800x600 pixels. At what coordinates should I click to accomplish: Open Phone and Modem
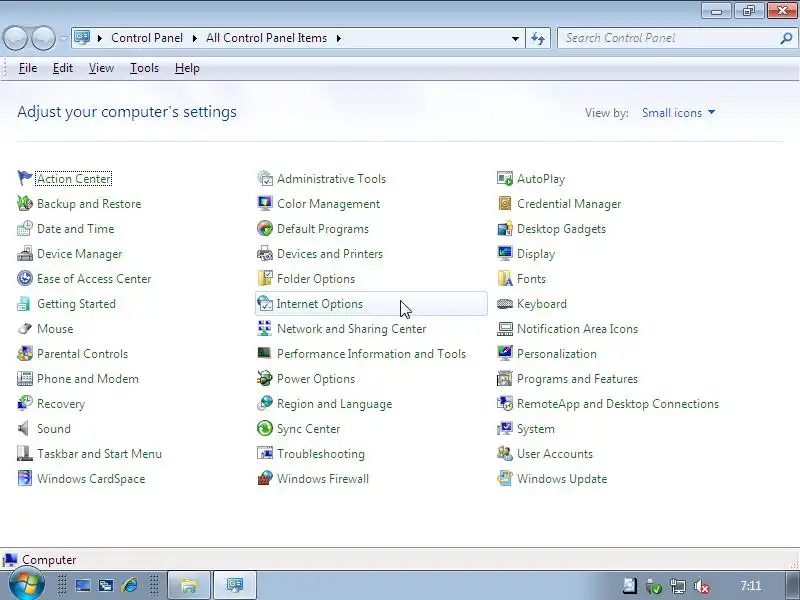pyautogui.click(x=88, y=379)
